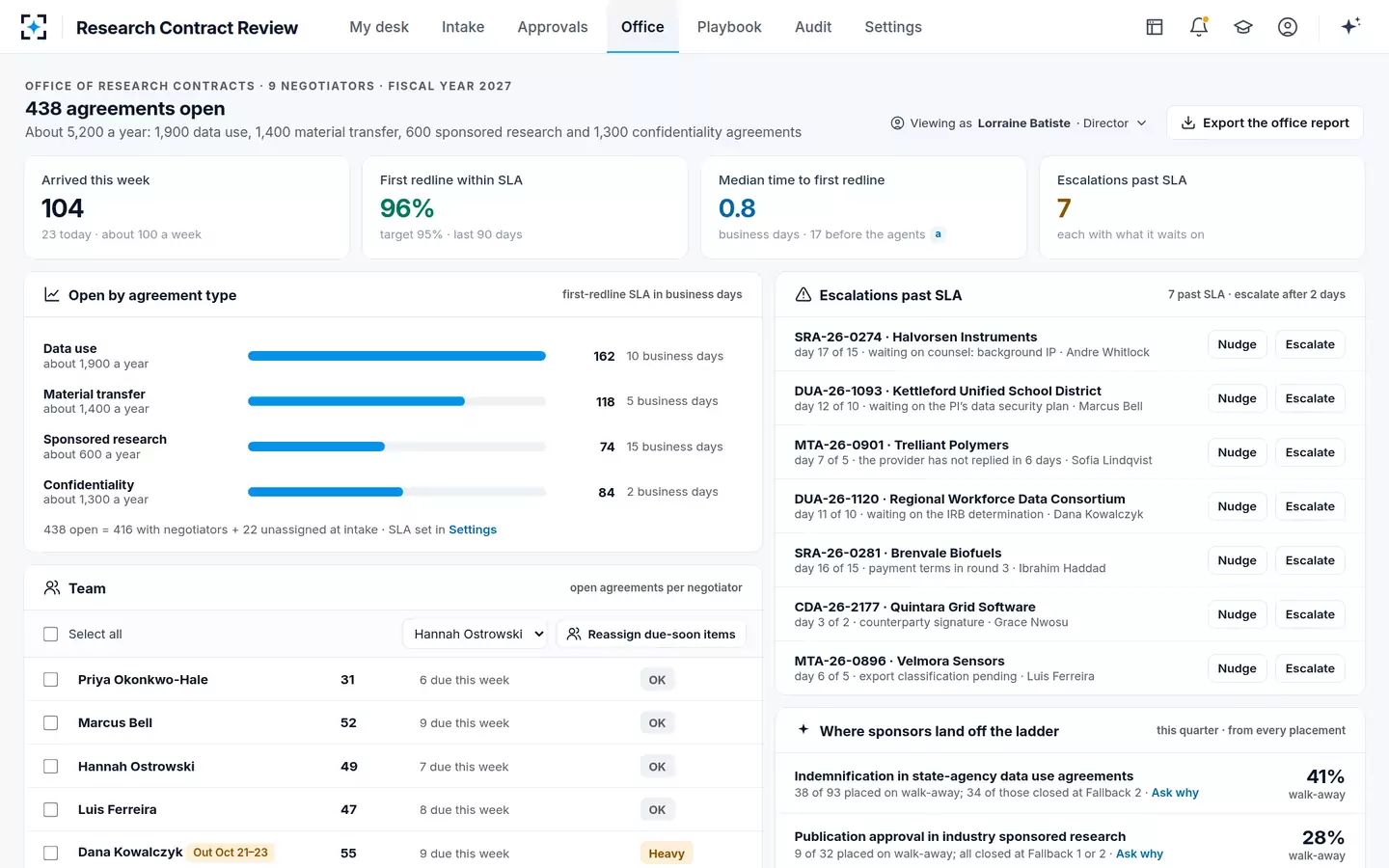Check the box for Priya Okonkwo-Hale
The height and width of the screenshot is (868, 1389).
pyautogui.click(x=51, y=680)
